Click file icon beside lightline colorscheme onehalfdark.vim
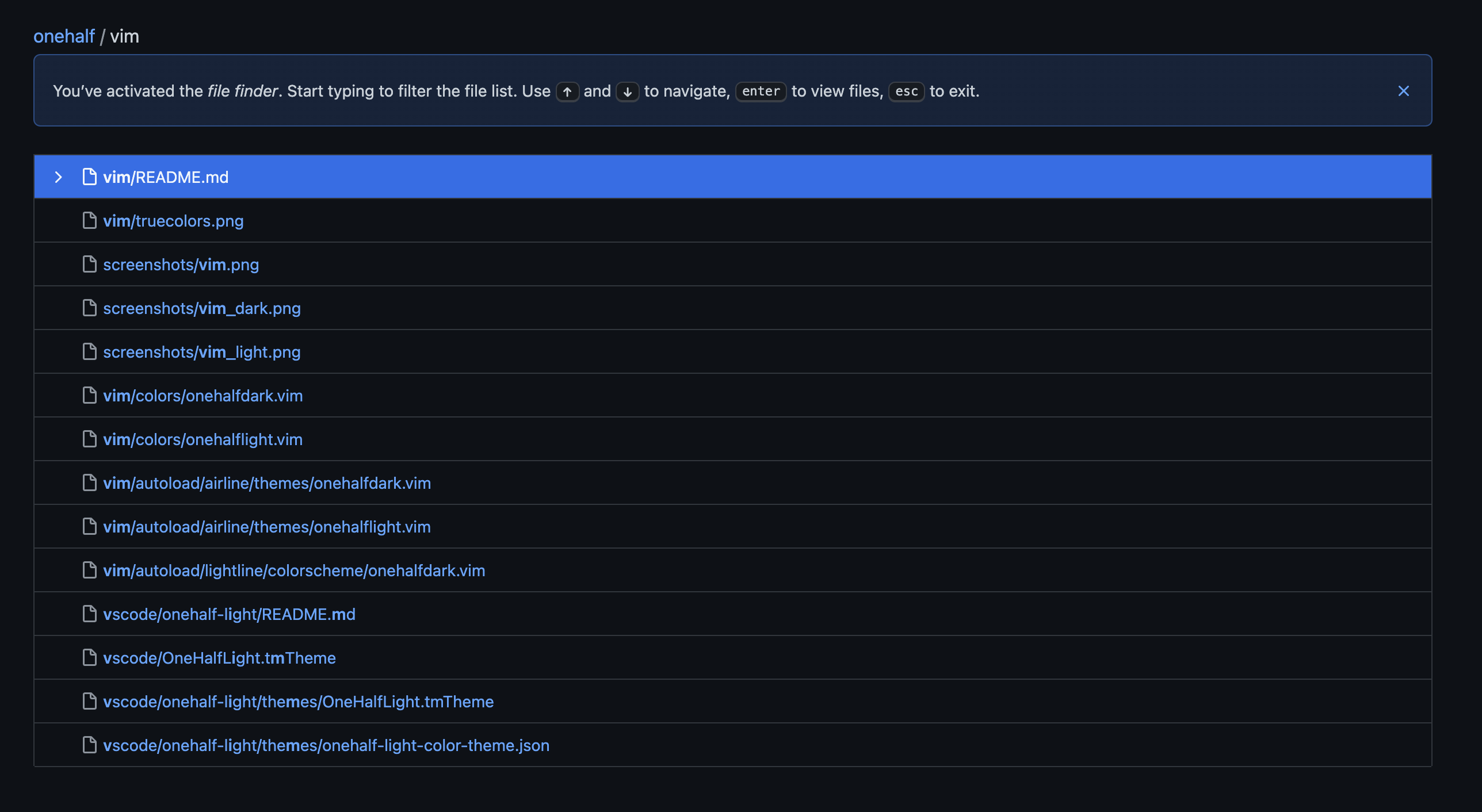Viewport: 1482px width, 812px height. (x=89, y=570)
